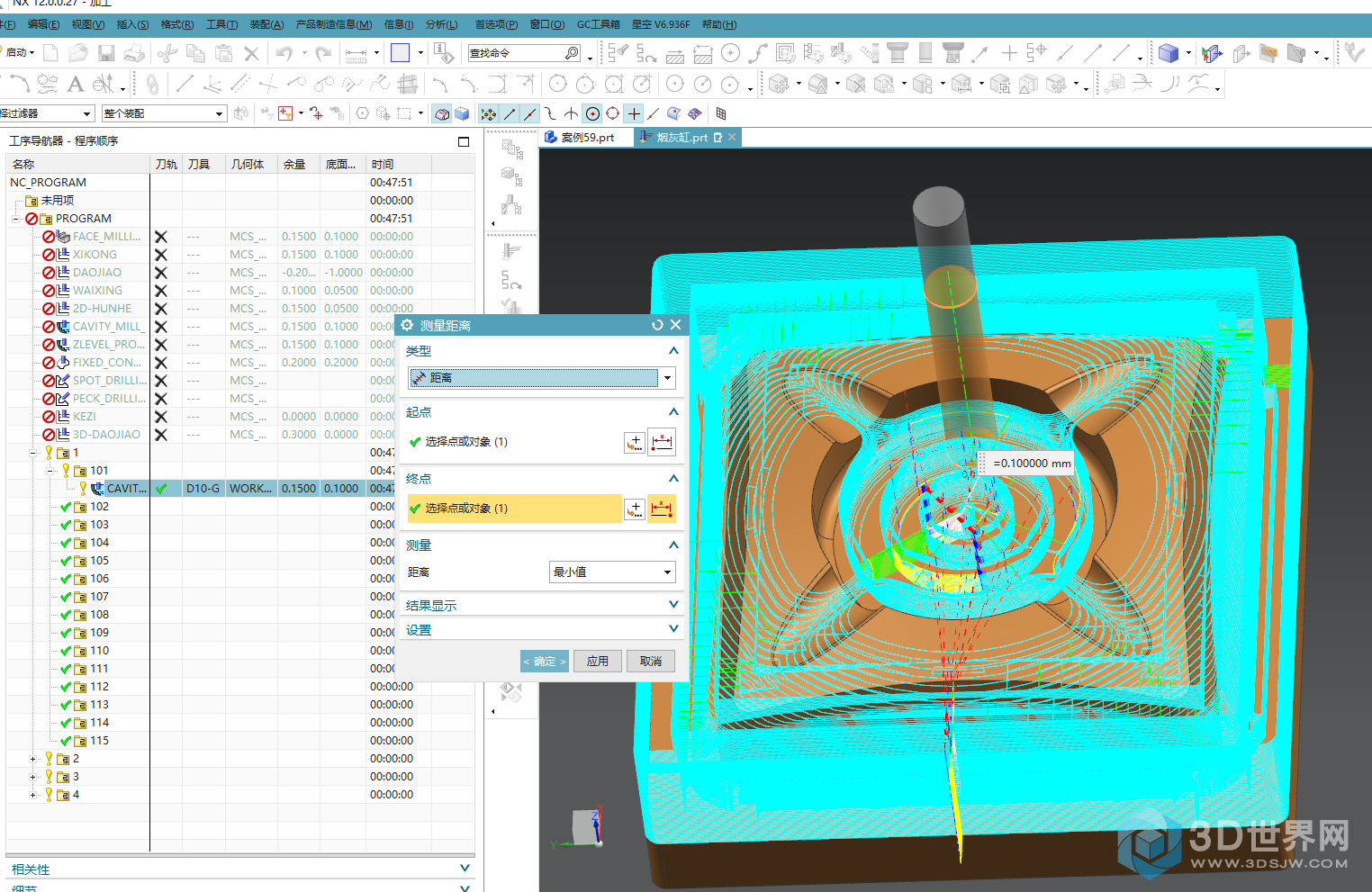This screenshot has width=1372, height=892.
Task: Click the Delete X icon
Action: click(x=252, y=53)
